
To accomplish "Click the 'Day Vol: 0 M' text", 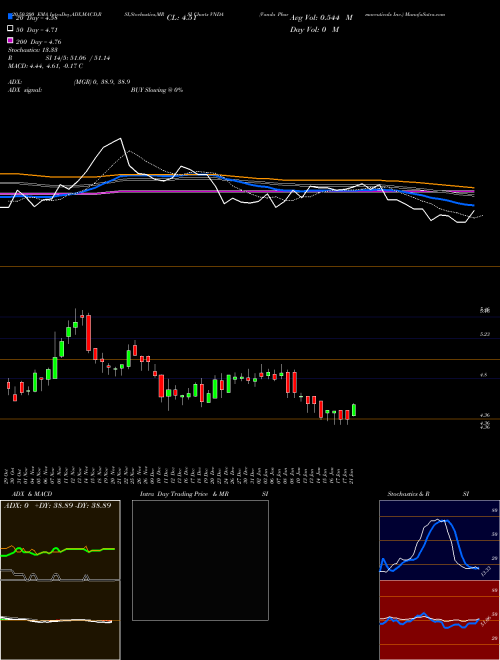I will coord(315,29).
